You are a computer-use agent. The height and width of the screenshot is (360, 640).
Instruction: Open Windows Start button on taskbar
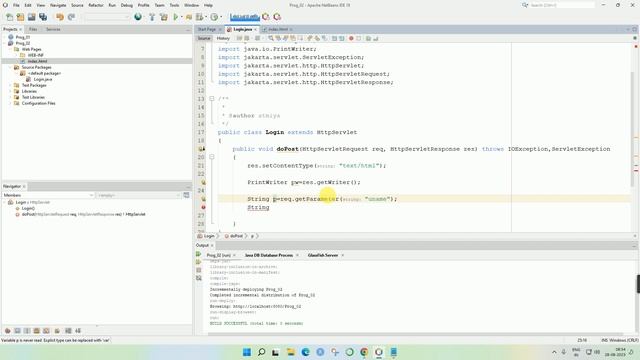247,352
